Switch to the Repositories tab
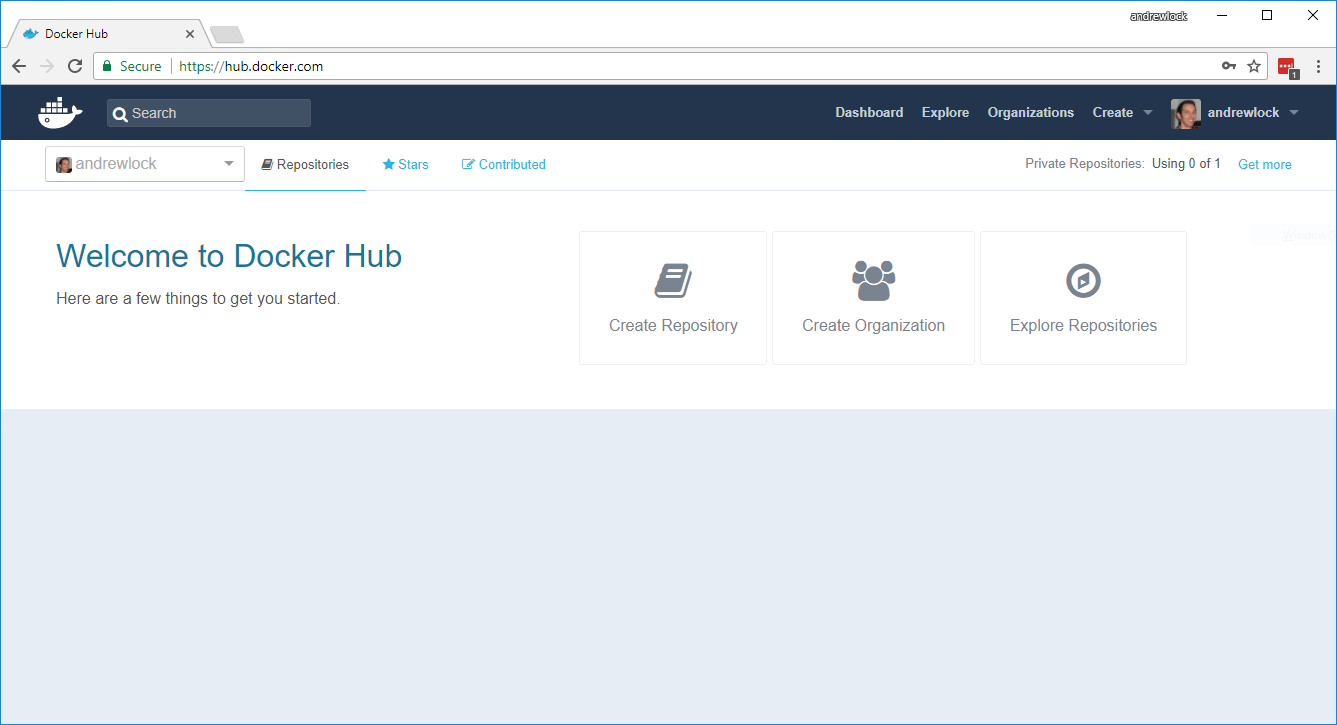1337x725 pixels. [305, 165]
